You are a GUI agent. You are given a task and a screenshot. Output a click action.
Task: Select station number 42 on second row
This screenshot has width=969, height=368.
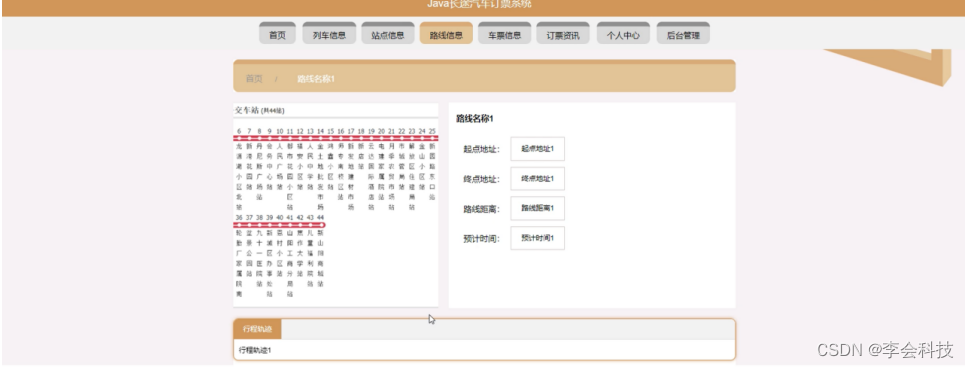tap(300, 218)
